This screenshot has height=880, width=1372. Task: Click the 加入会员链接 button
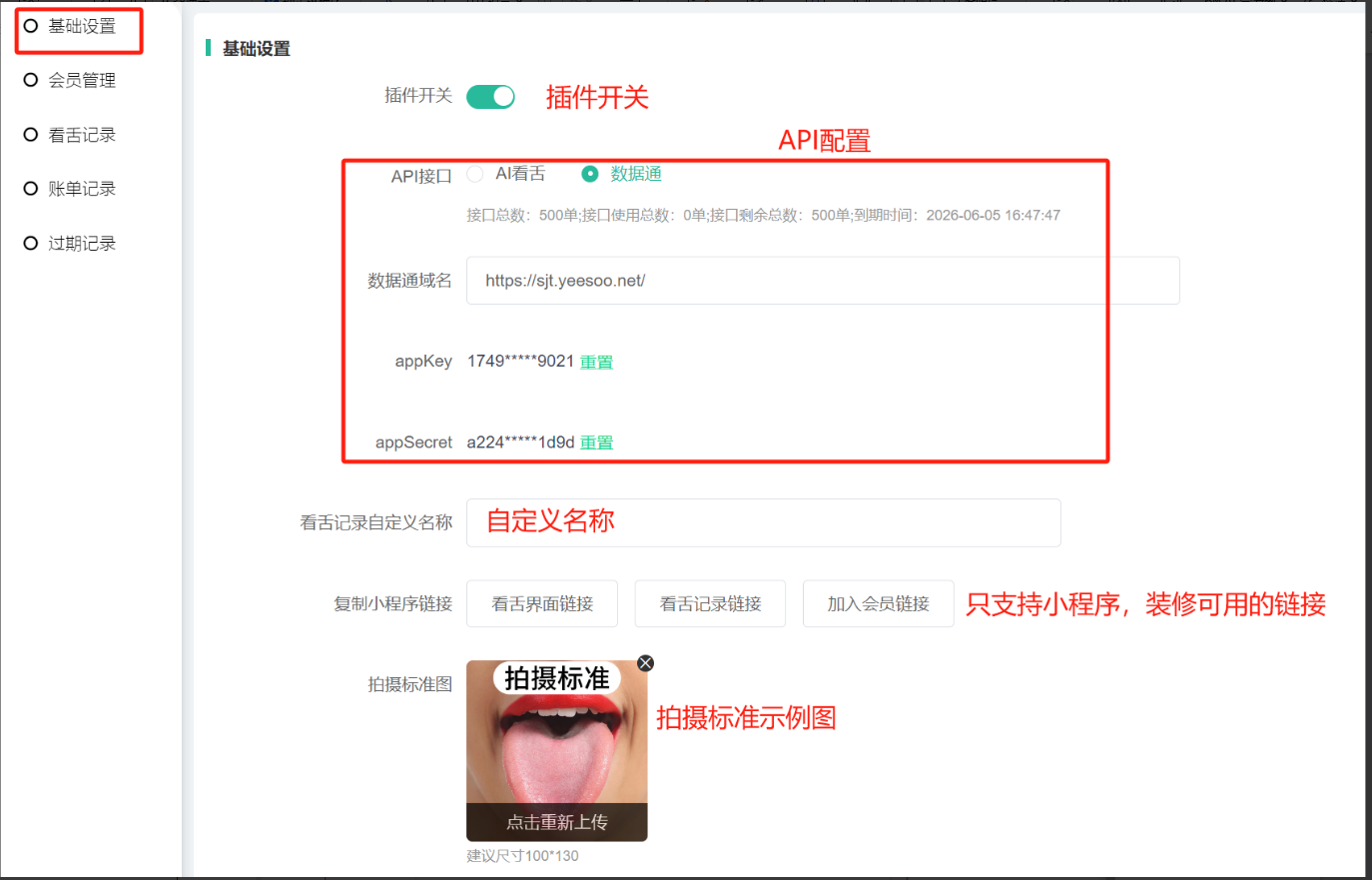(x=878, y=603)
